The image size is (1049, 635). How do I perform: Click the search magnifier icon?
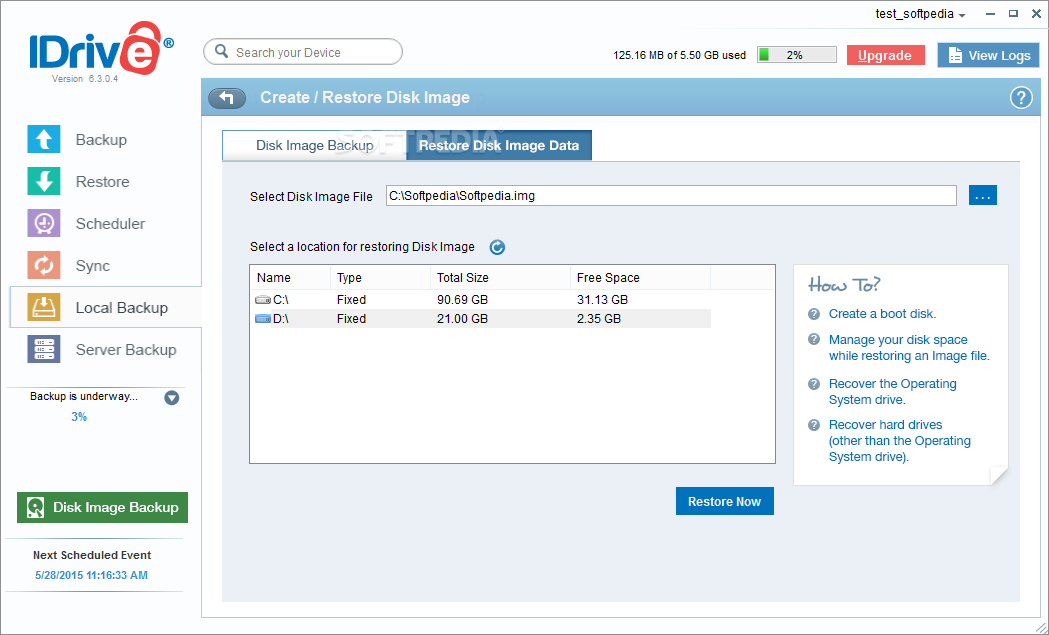pyautogui.click(x=221, y=52)
